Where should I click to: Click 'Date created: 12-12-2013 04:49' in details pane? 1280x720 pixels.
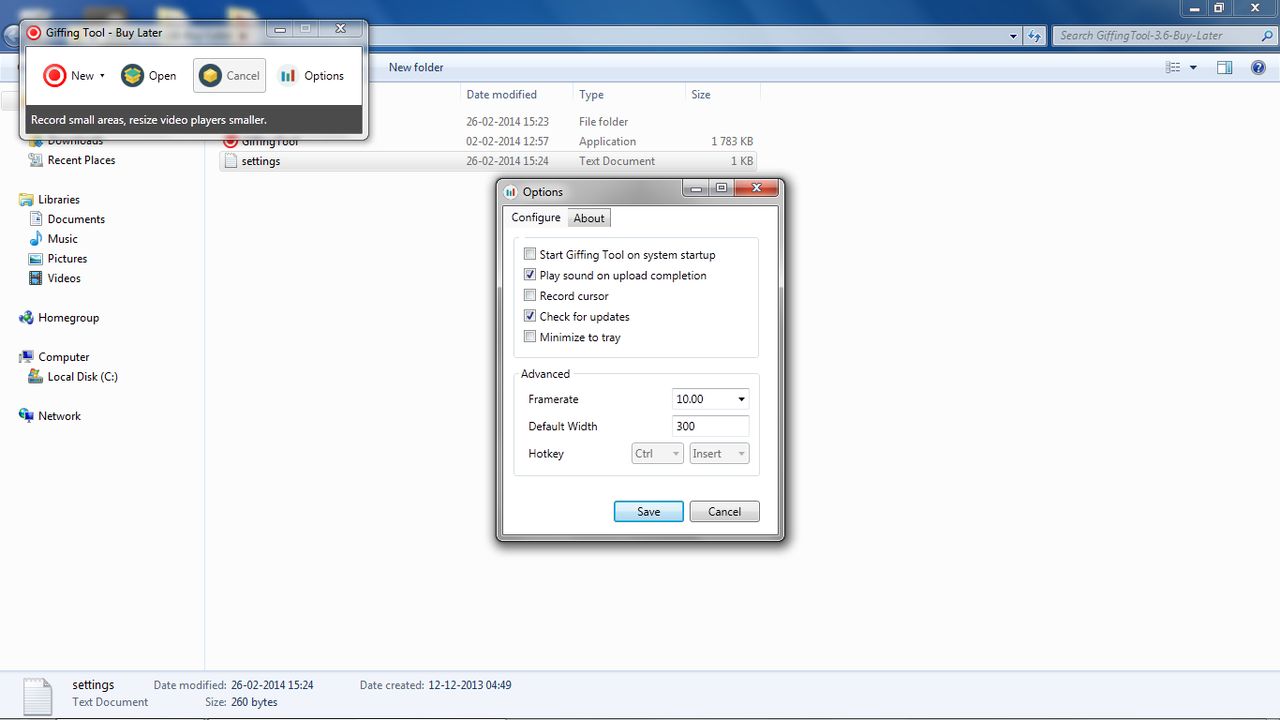point(436,685)
